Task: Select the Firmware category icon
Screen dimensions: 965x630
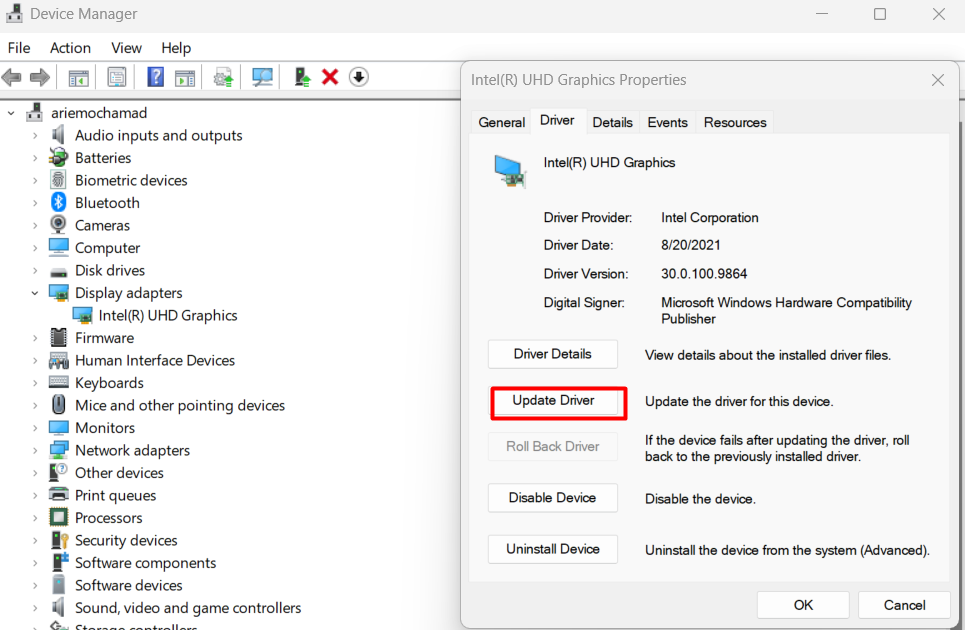Action: [58, 337]
